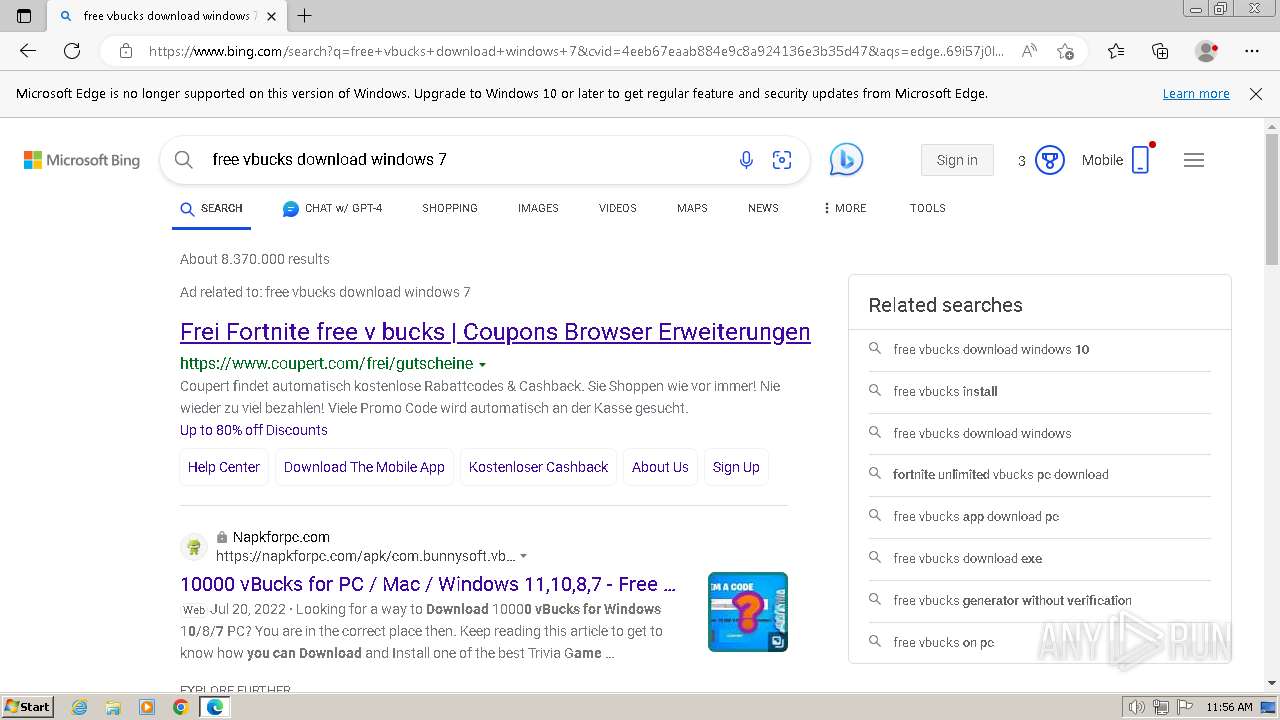Open visual search camera icon
The height and width of the screenshot is (720, 1280).
[782, 160]
